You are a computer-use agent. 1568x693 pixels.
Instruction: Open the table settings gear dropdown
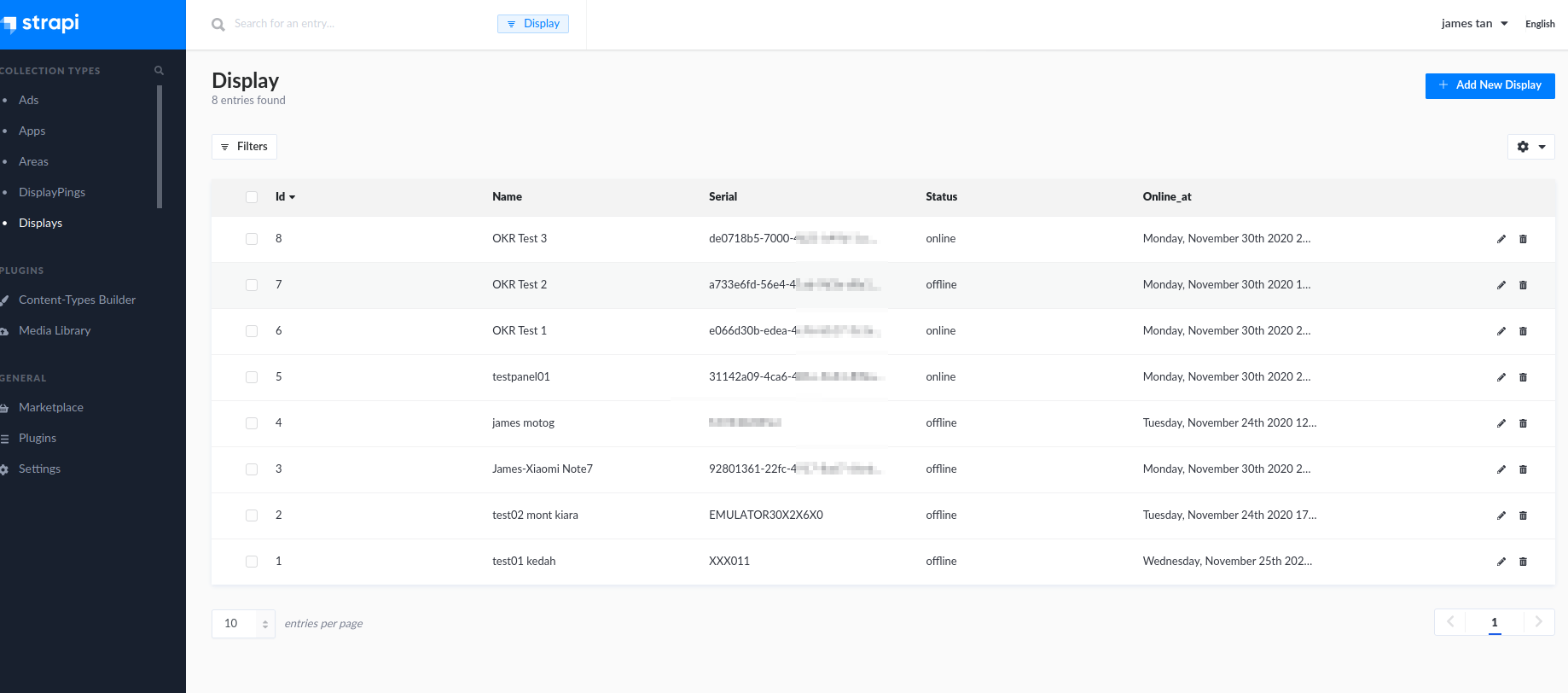(1530, 147)
